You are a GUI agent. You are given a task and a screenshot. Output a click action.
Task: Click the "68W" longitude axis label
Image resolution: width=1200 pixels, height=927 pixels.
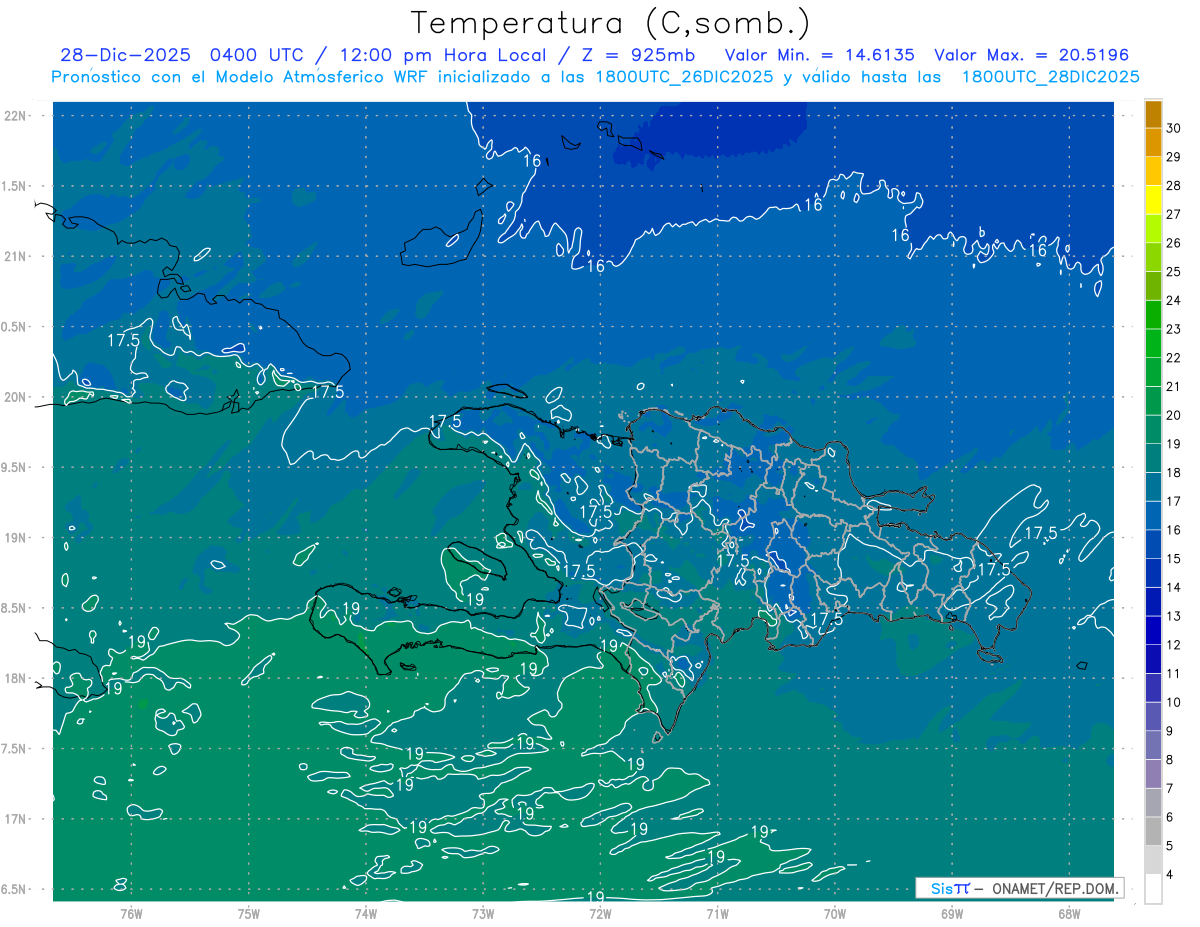point(1069,914)
